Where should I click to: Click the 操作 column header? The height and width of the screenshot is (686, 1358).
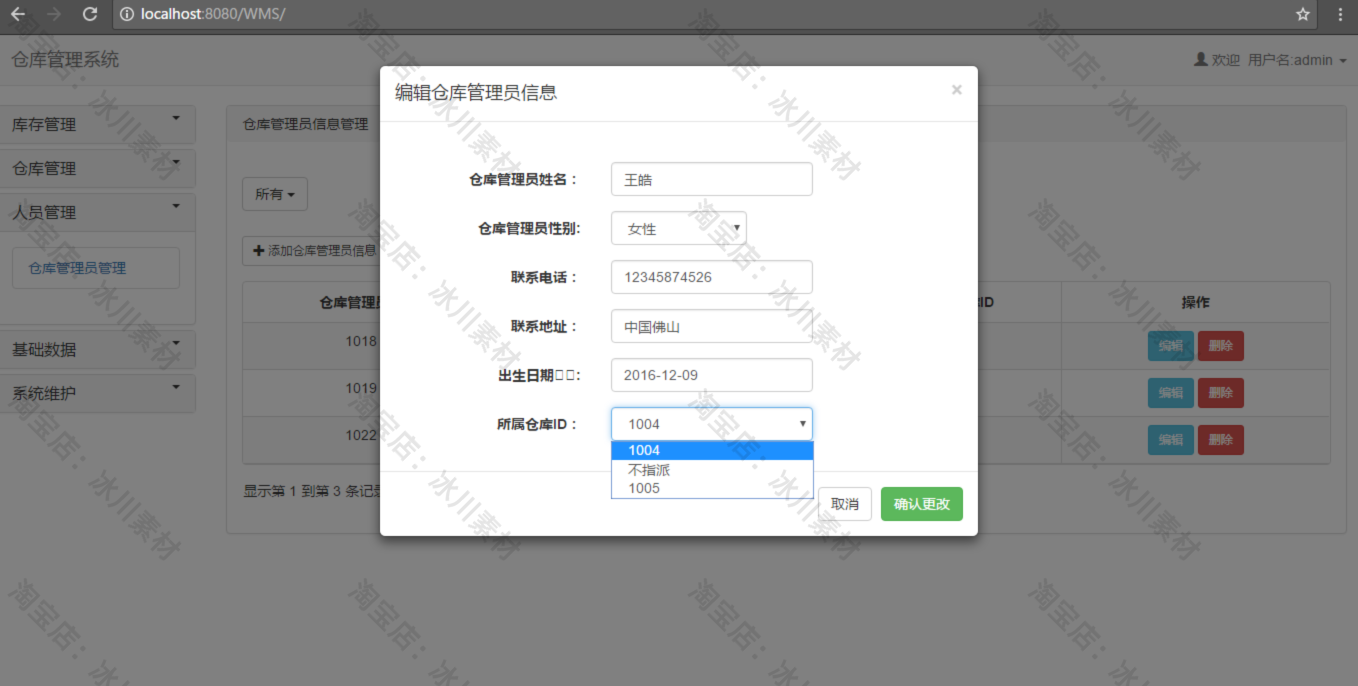pos(1196,302)
